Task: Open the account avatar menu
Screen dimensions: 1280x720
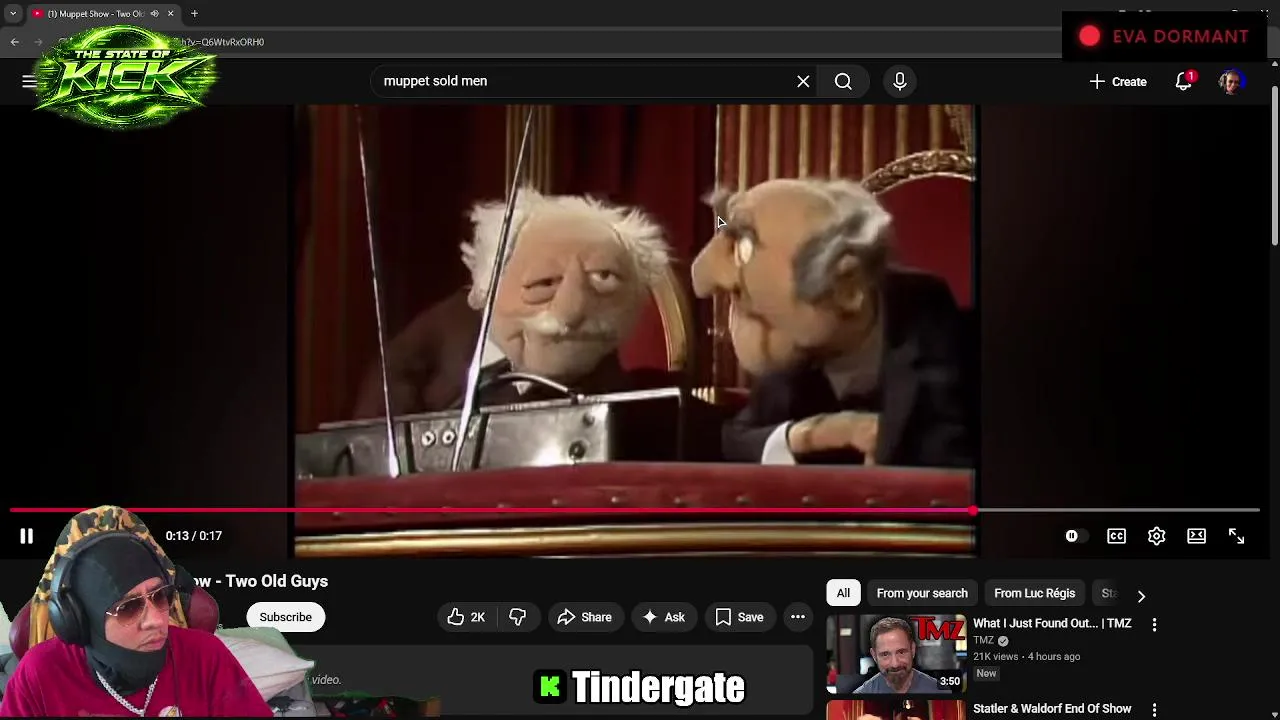Action: (x=1231, y=81)
